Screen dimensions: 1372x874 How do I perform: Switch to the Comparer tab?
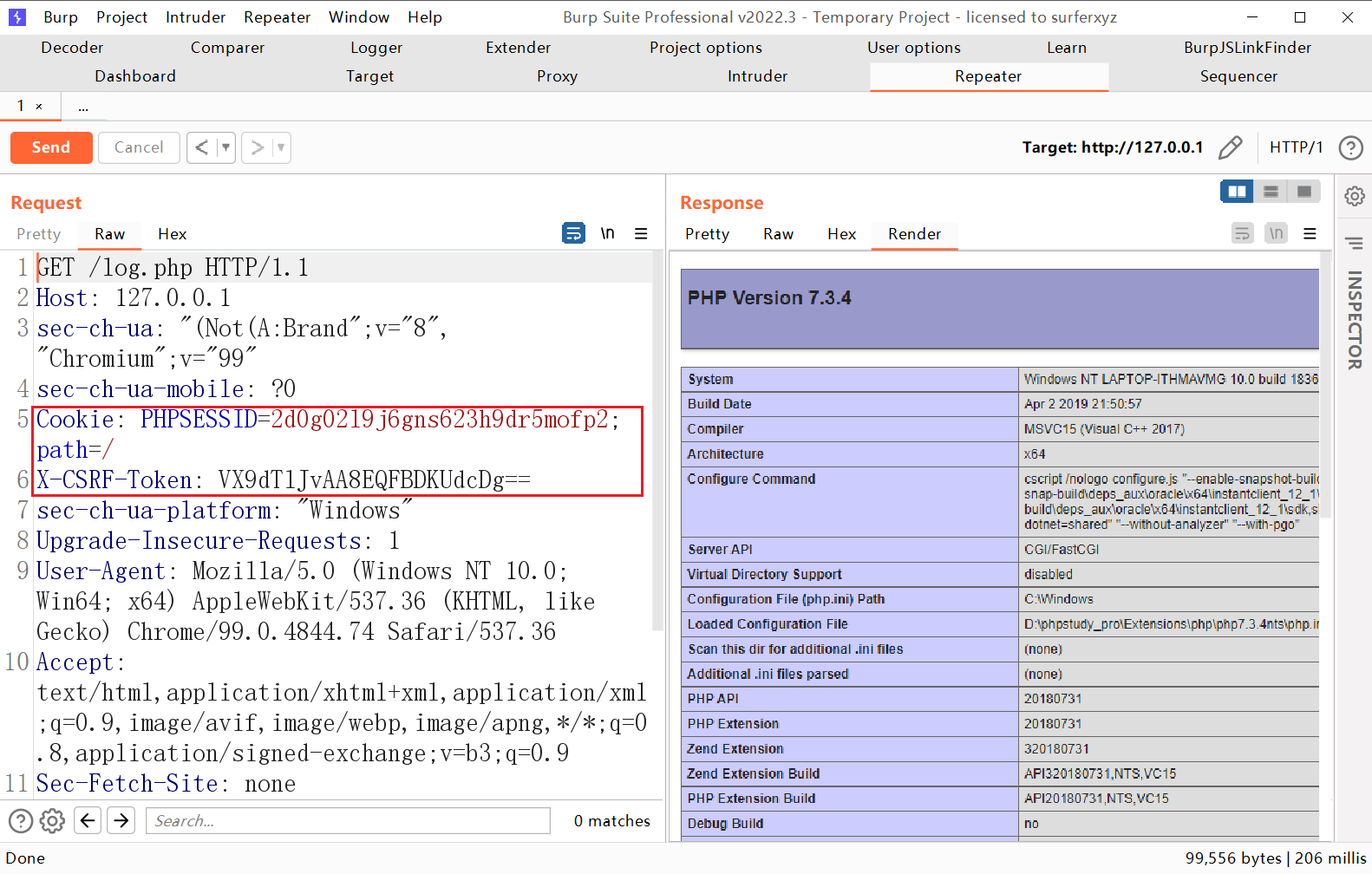(227, 48)
